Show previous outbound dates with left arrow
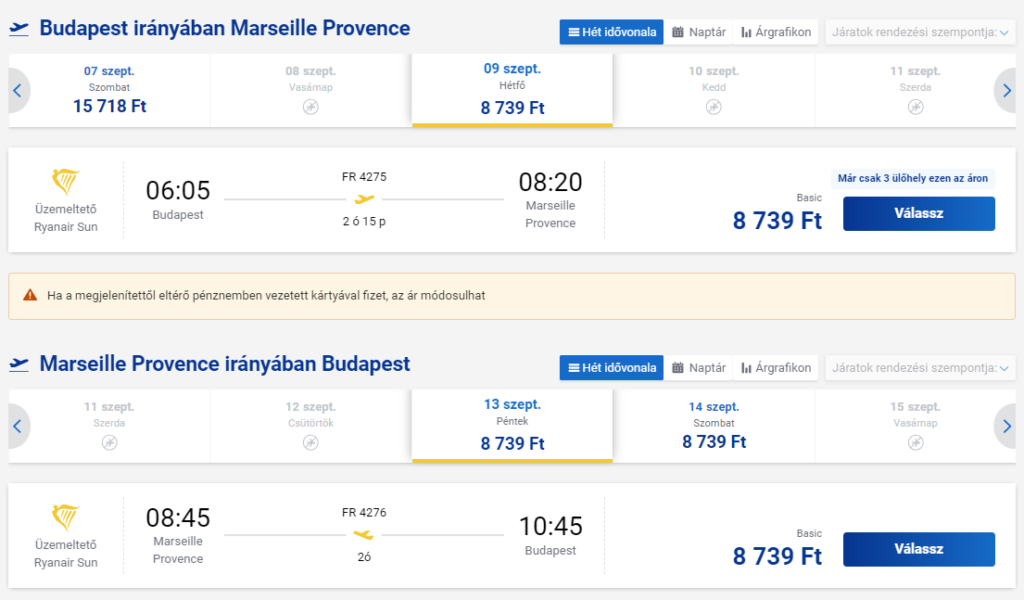 point(17,91)
